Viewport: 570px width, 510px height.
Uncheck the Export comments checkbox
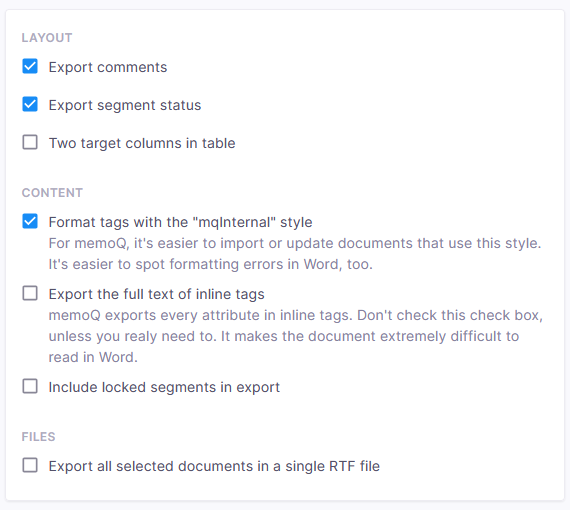pos(30,67)
